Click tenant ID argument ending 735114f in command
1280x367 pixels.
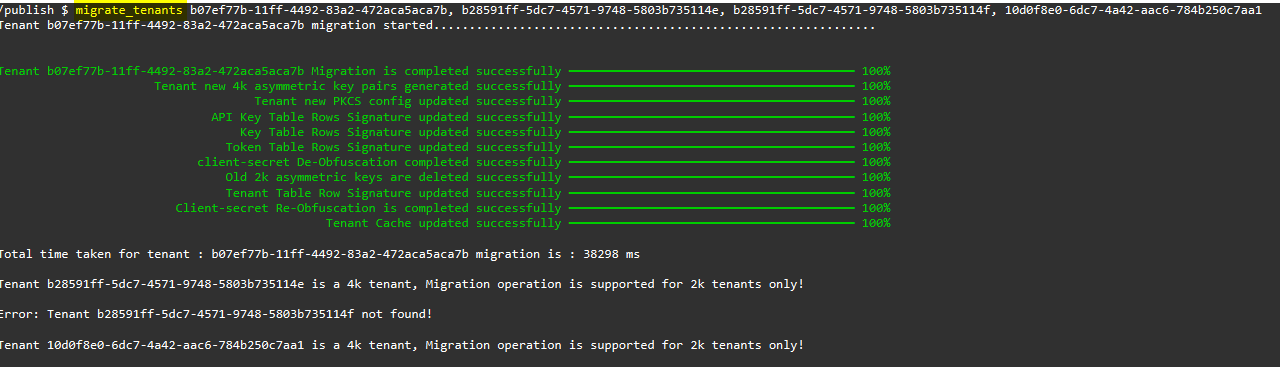tap(863, 9)
